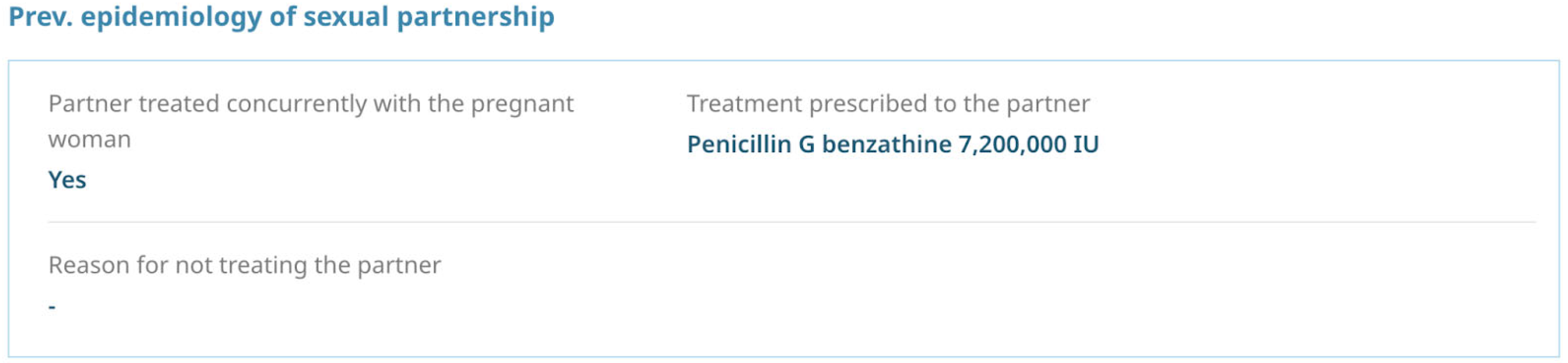Viewport: 1568px width, 363px height.
Task: Click the 'Reason for not treating the partner' label
Action: 244,265
